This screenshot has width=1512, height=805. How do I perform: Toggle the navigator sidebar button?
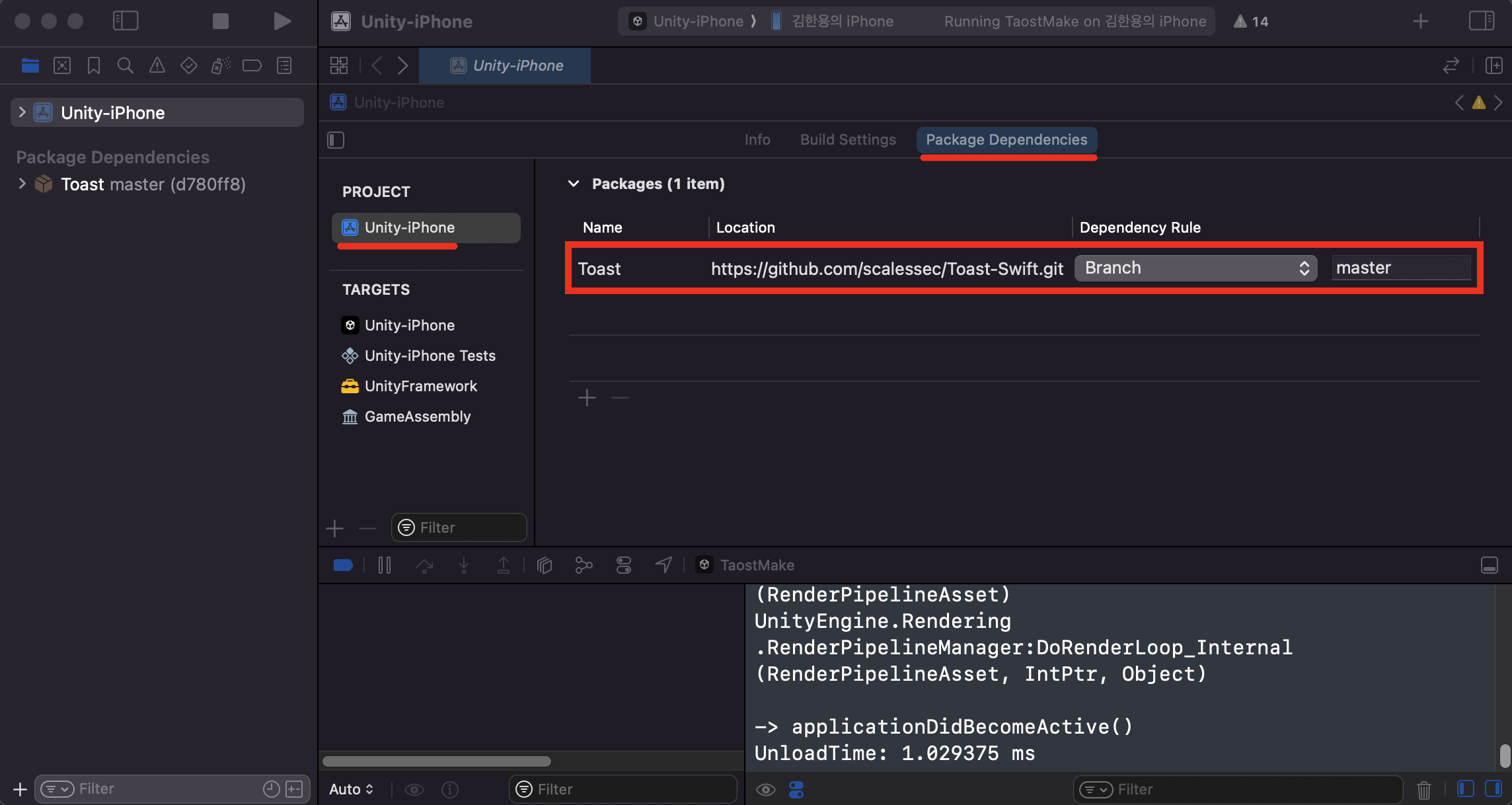tap(126, 21)
